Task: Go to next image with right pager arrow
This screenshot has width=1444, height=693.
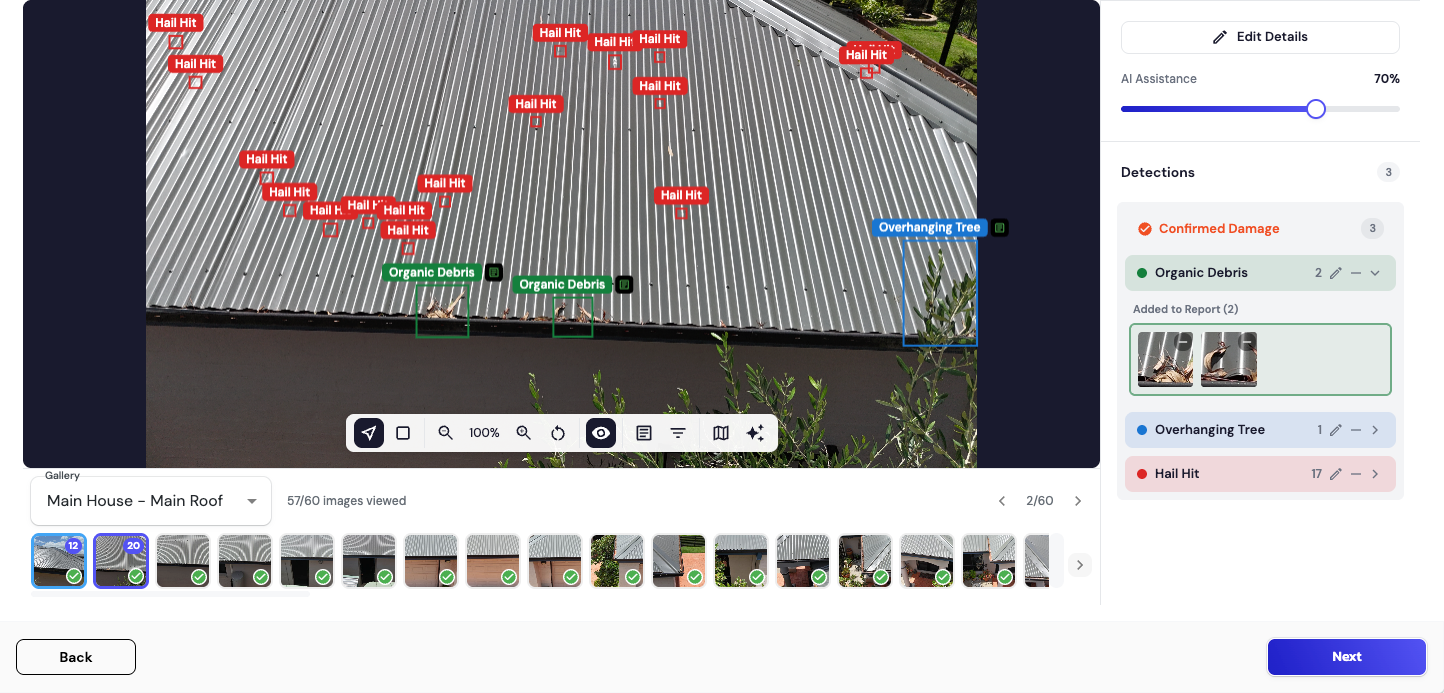Action: click(x=1078, y=501)
